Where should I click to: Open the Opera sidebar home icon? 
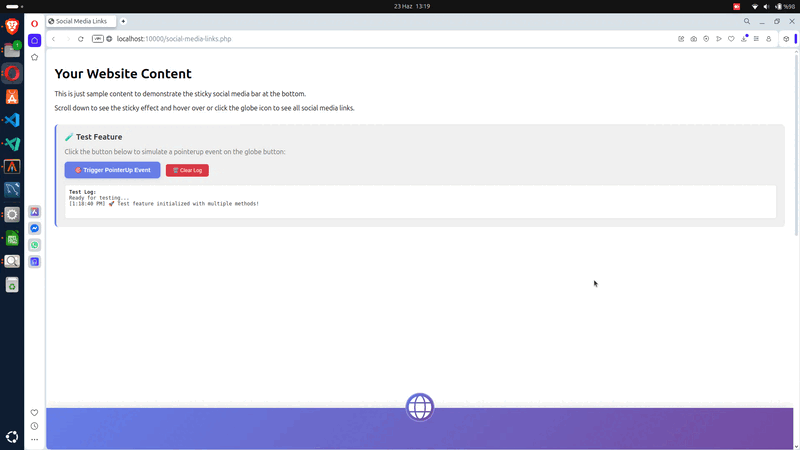tap(34, 40)
